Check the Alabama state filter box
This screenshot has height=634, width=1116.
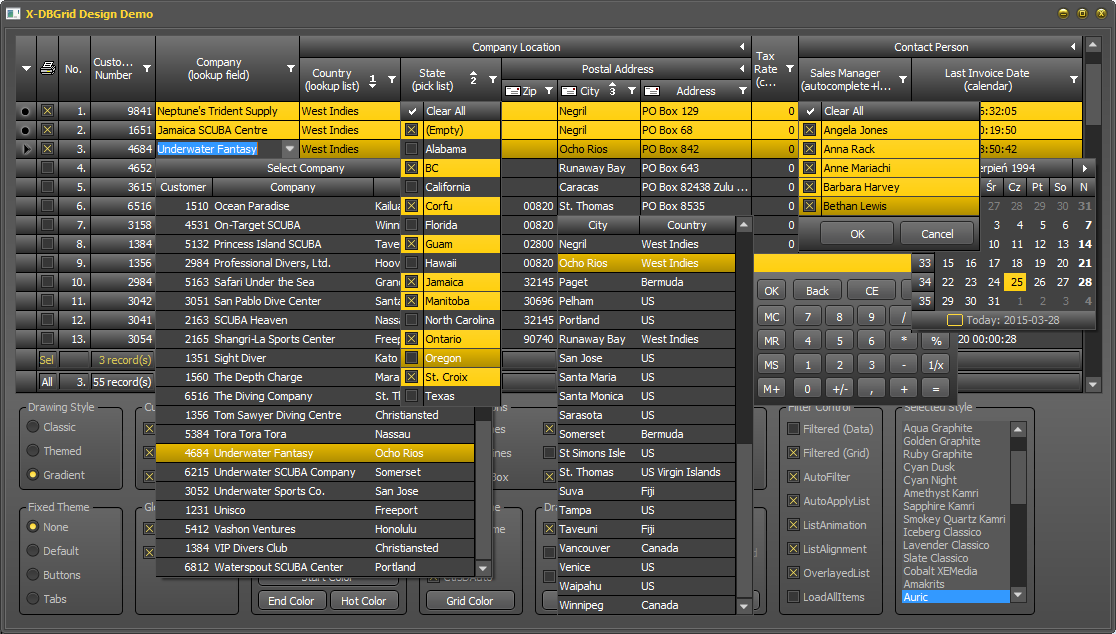pyautogui.click(x=411, y=149)
